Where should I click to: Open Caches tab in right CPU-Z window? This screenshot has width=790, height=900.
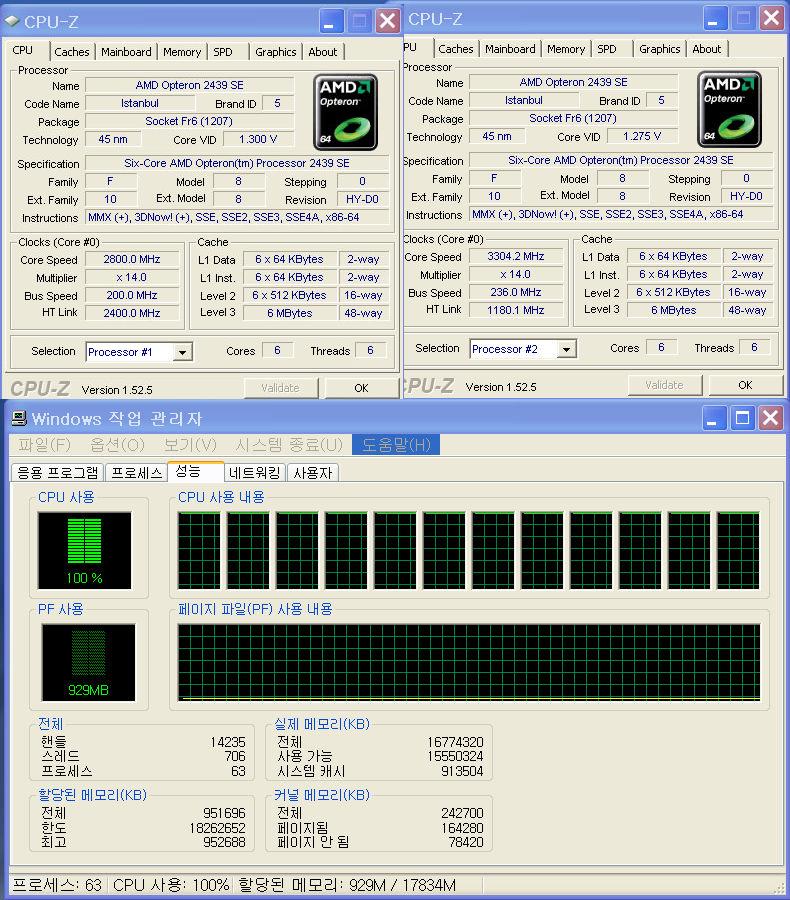456,49
